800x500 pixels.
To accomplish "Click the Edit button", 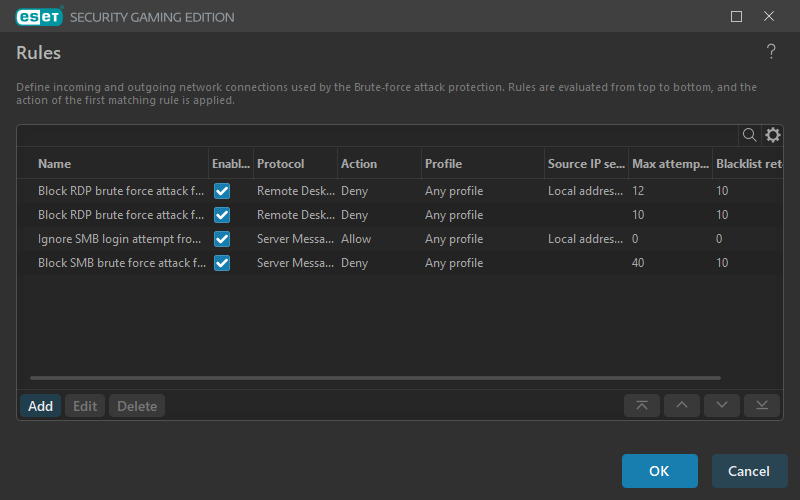I will coord(85,406).
